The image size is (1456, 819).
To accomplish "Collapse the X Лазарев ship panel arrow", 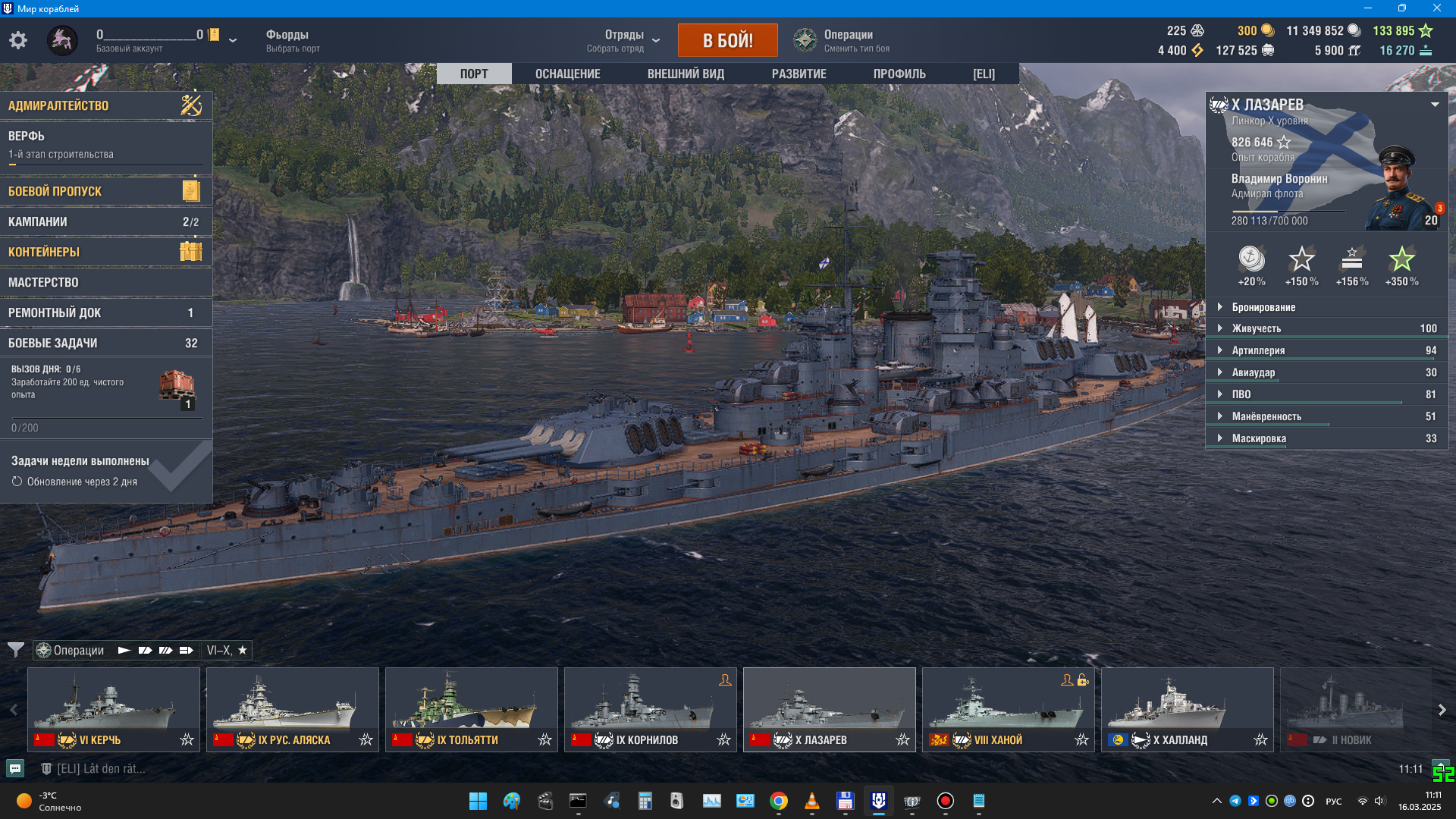I will pyautogui.click(x=1435, y=105).
